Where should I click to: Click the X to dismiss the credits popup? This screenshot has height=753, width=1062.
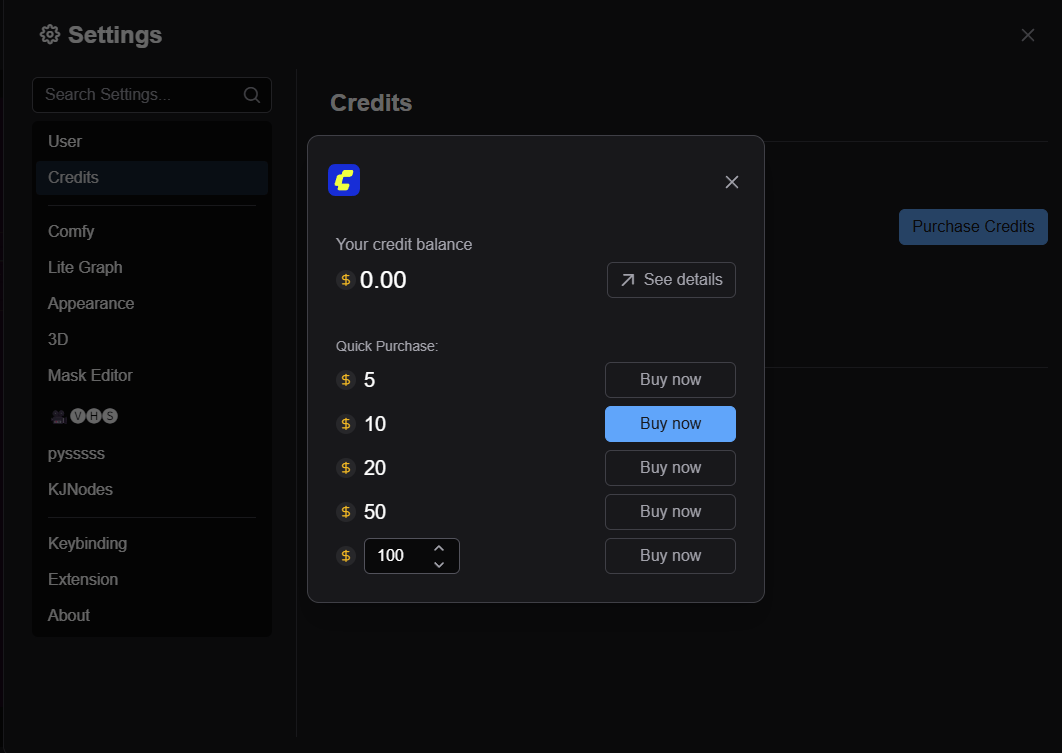pyautogui.click(x=732, y=182)
